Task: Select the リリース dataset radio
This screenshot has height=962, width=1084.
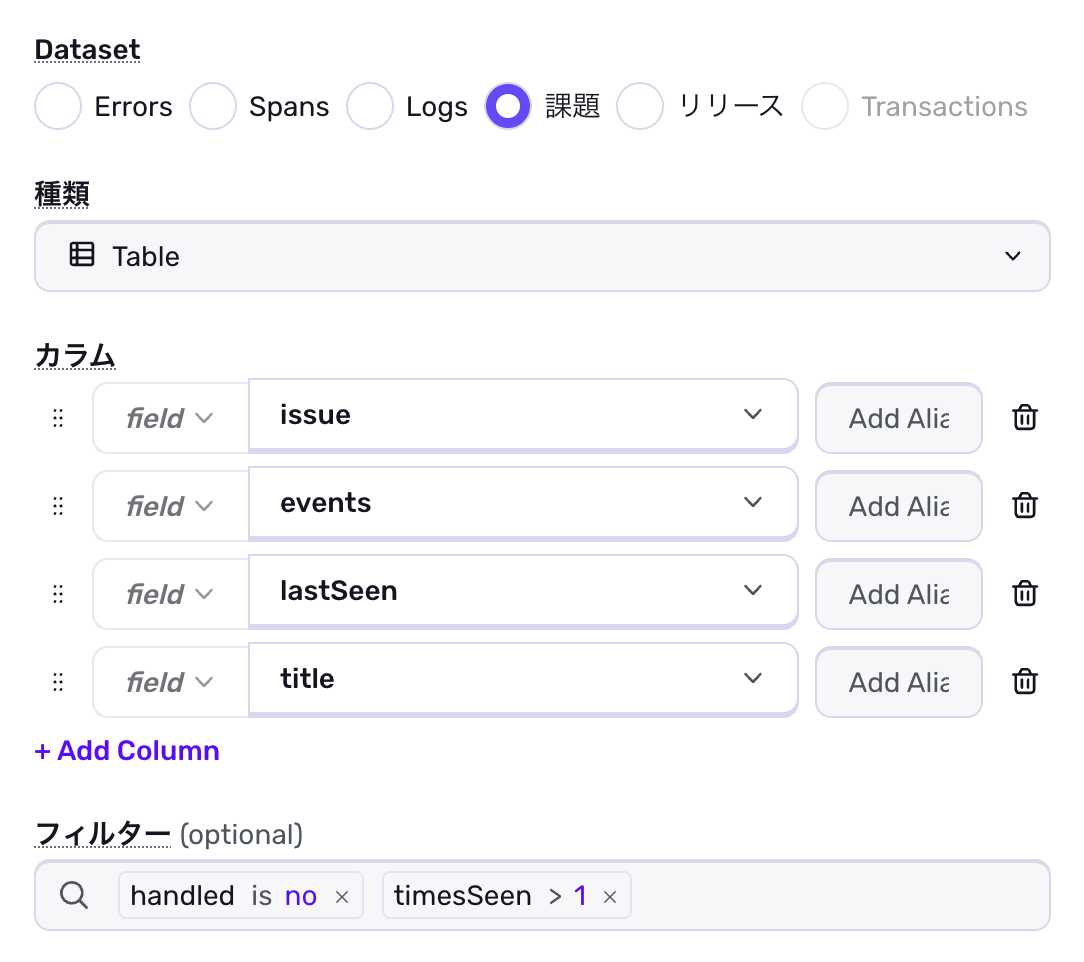Action: pos(640,107)
